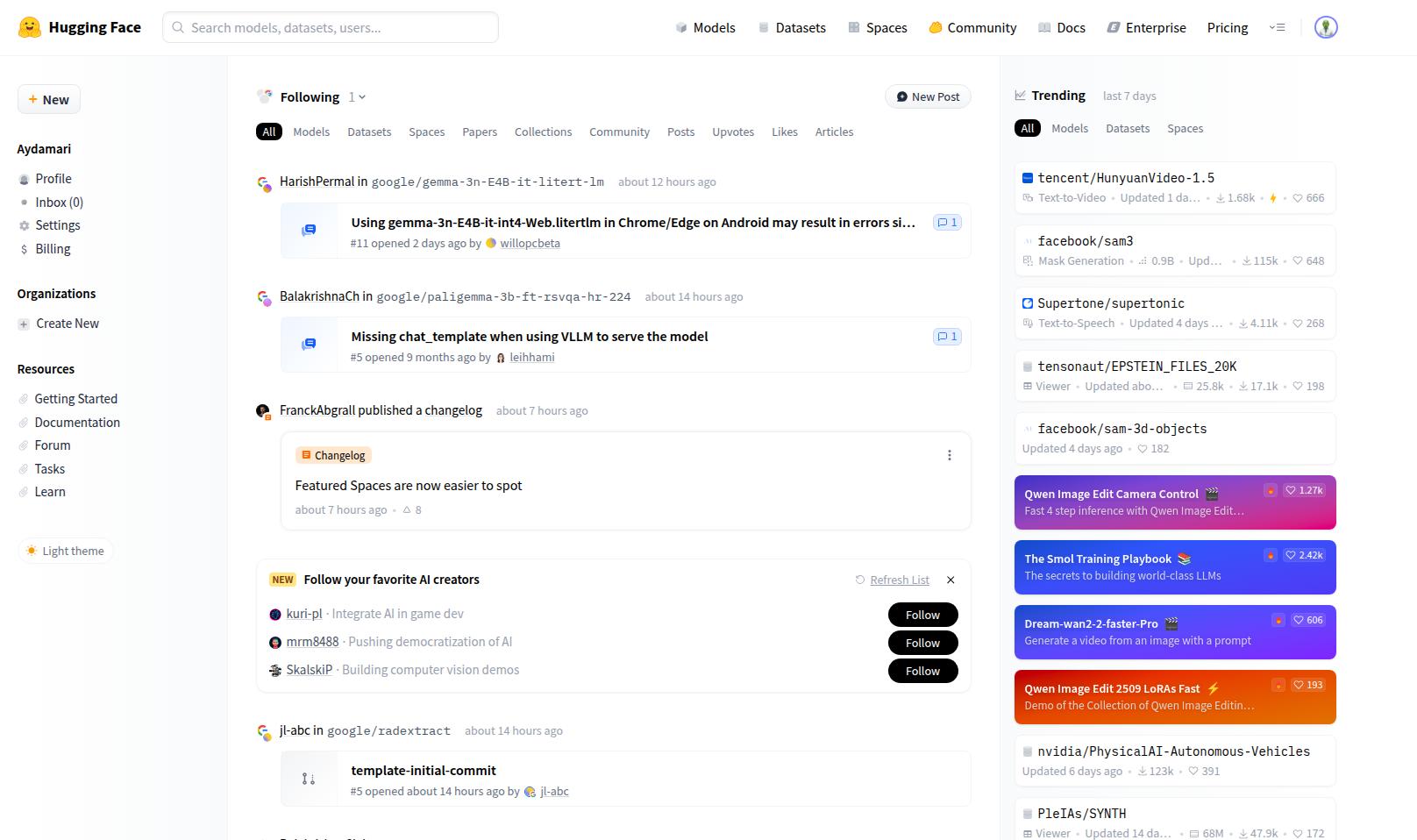The height and width of the screenshot is (840, 1417).
Task: Filter Trending by Datasets tab
Action: 1128,128
